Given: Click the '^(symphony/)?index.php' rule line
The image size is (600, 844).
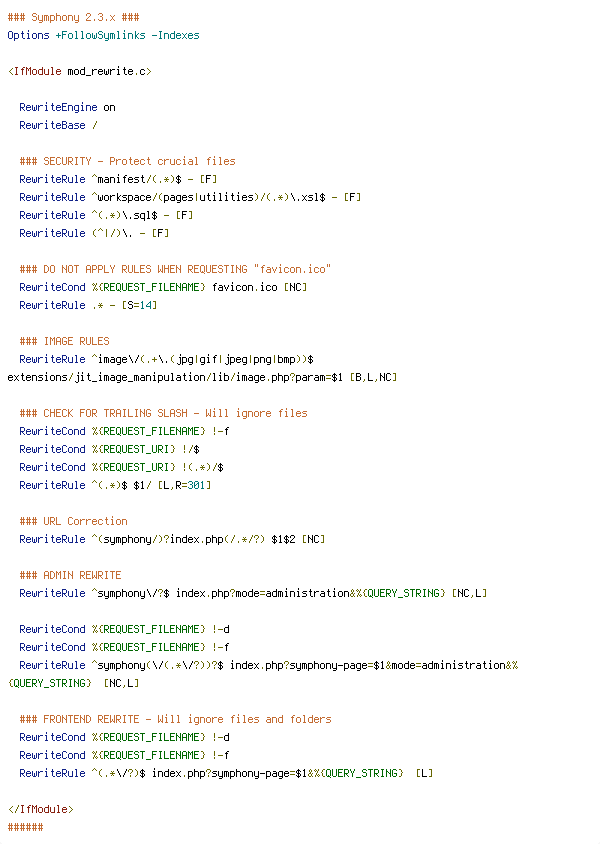Looking at the screenshot, I should point(172,539).
